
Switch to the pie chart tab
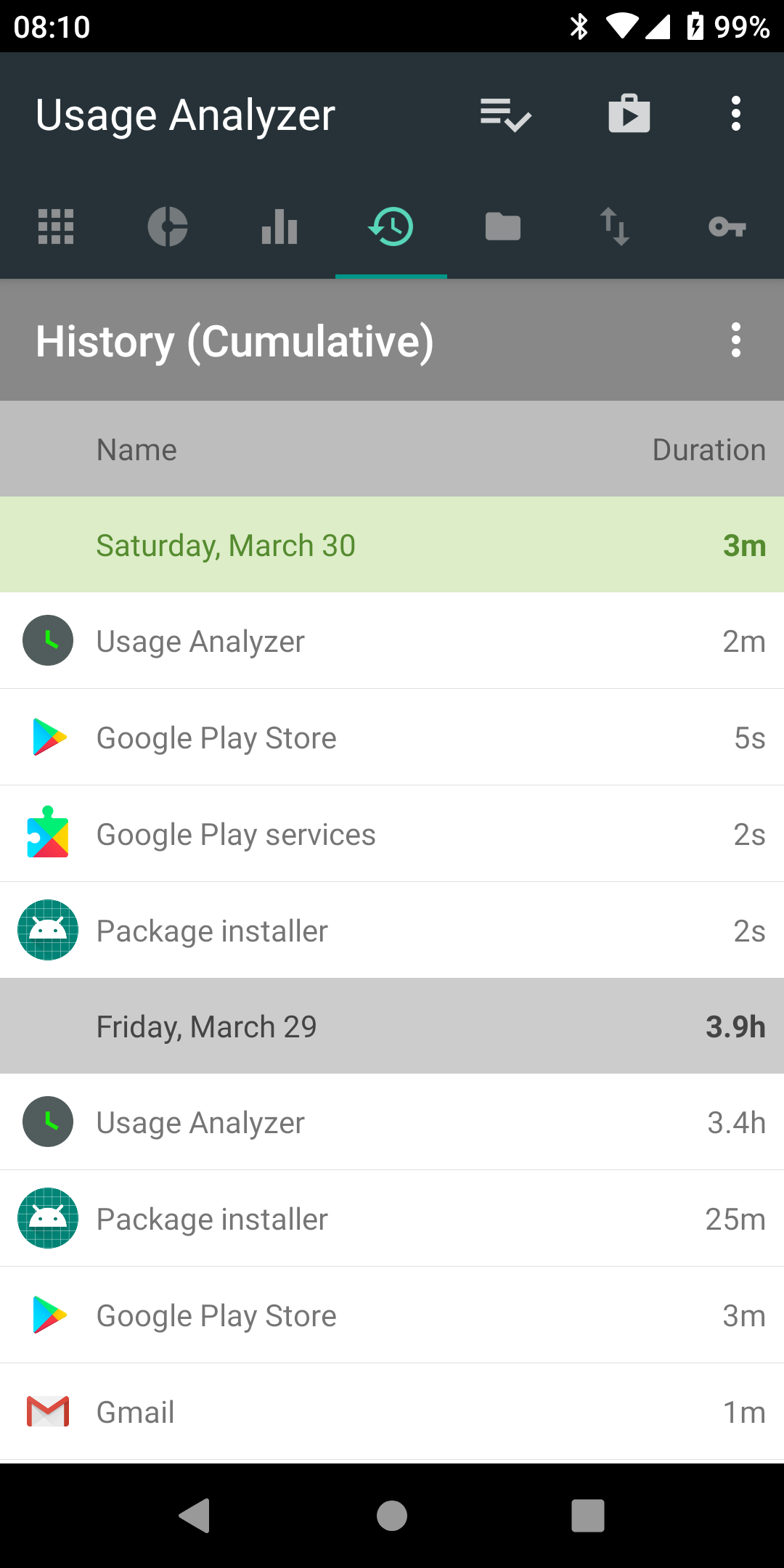[x=168, y=227]
